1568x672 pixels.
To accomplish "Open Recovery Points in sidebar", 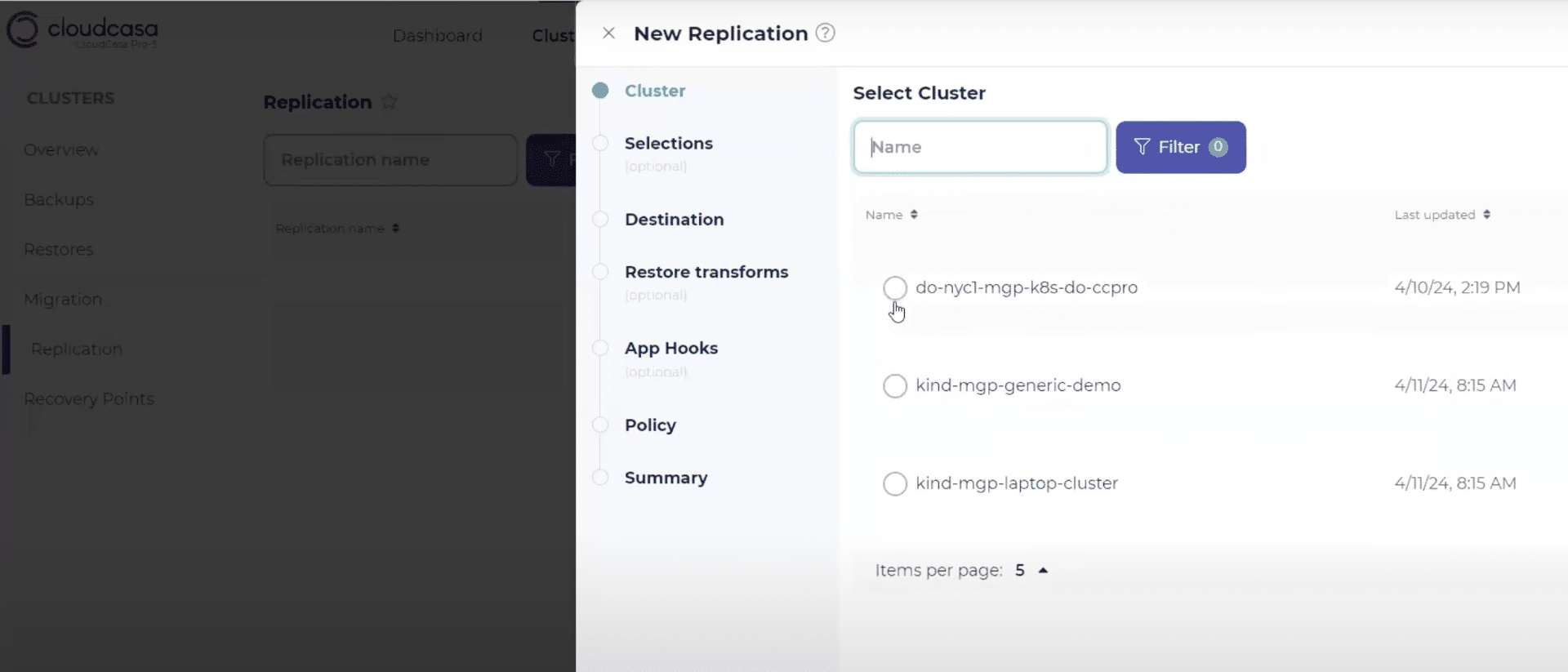I will (x=89, y=399).
